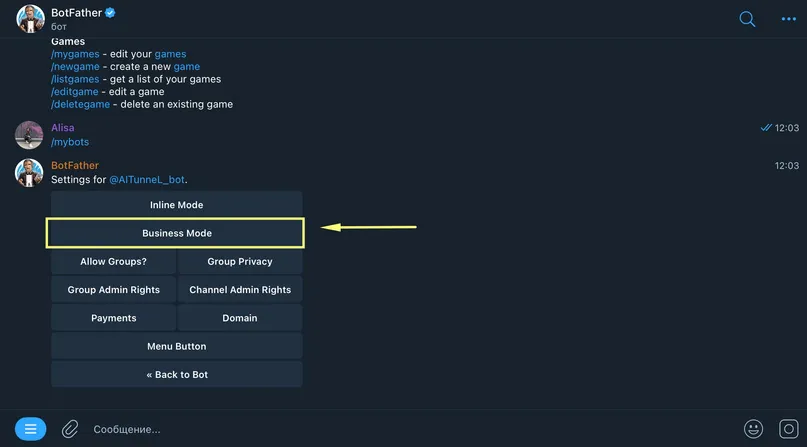Open Inline Mode setting
The image size is (807, 447).
(x=177, y=205)
